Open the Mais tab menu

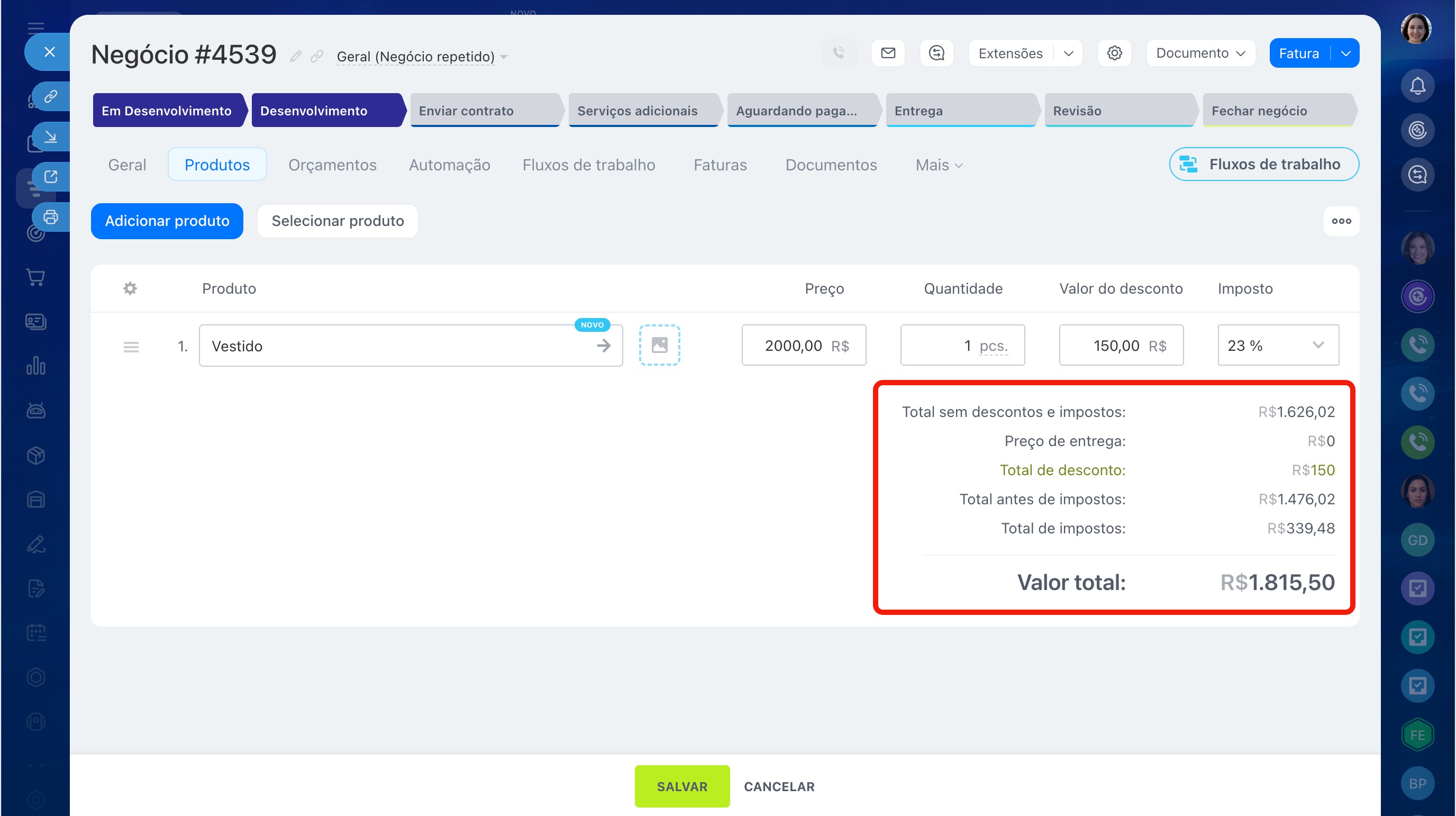coord(938,165)
